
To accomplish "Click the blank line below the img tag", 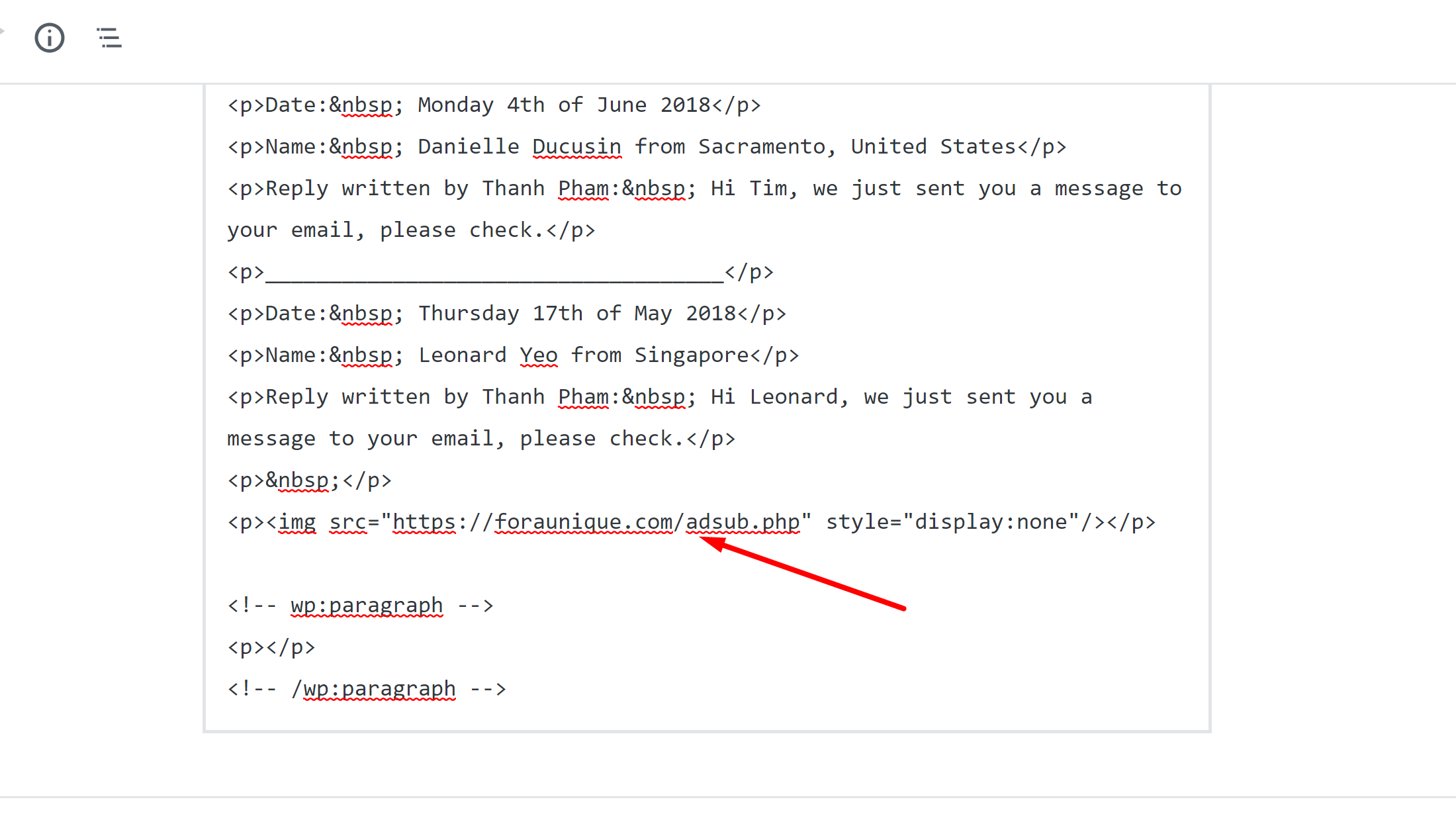I will (x=706, y=563).
